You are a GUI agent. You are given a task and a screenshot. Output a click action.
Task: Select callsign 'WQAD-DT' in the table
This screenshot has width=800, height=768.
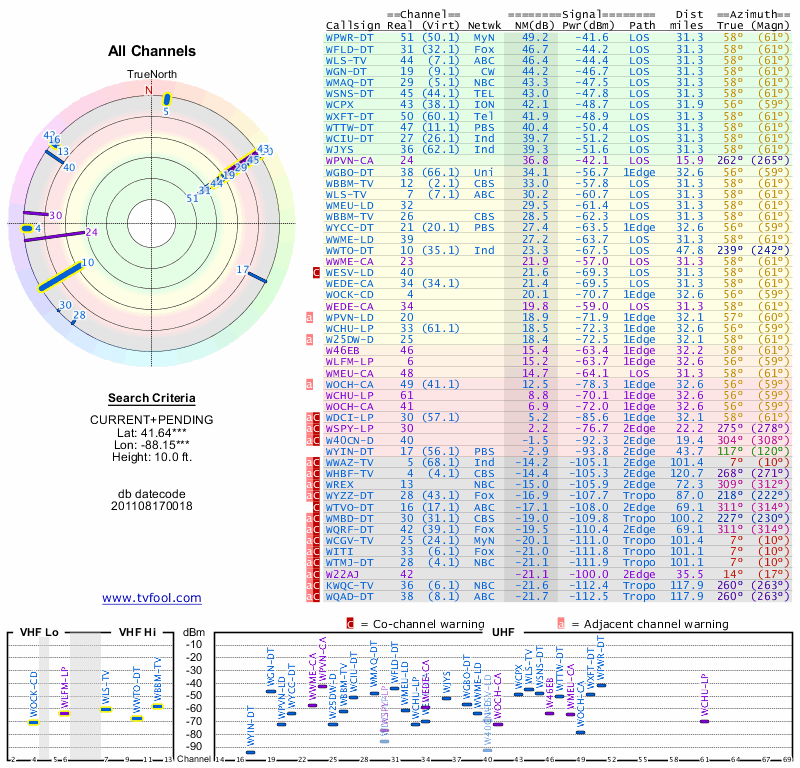pos(349,596)
